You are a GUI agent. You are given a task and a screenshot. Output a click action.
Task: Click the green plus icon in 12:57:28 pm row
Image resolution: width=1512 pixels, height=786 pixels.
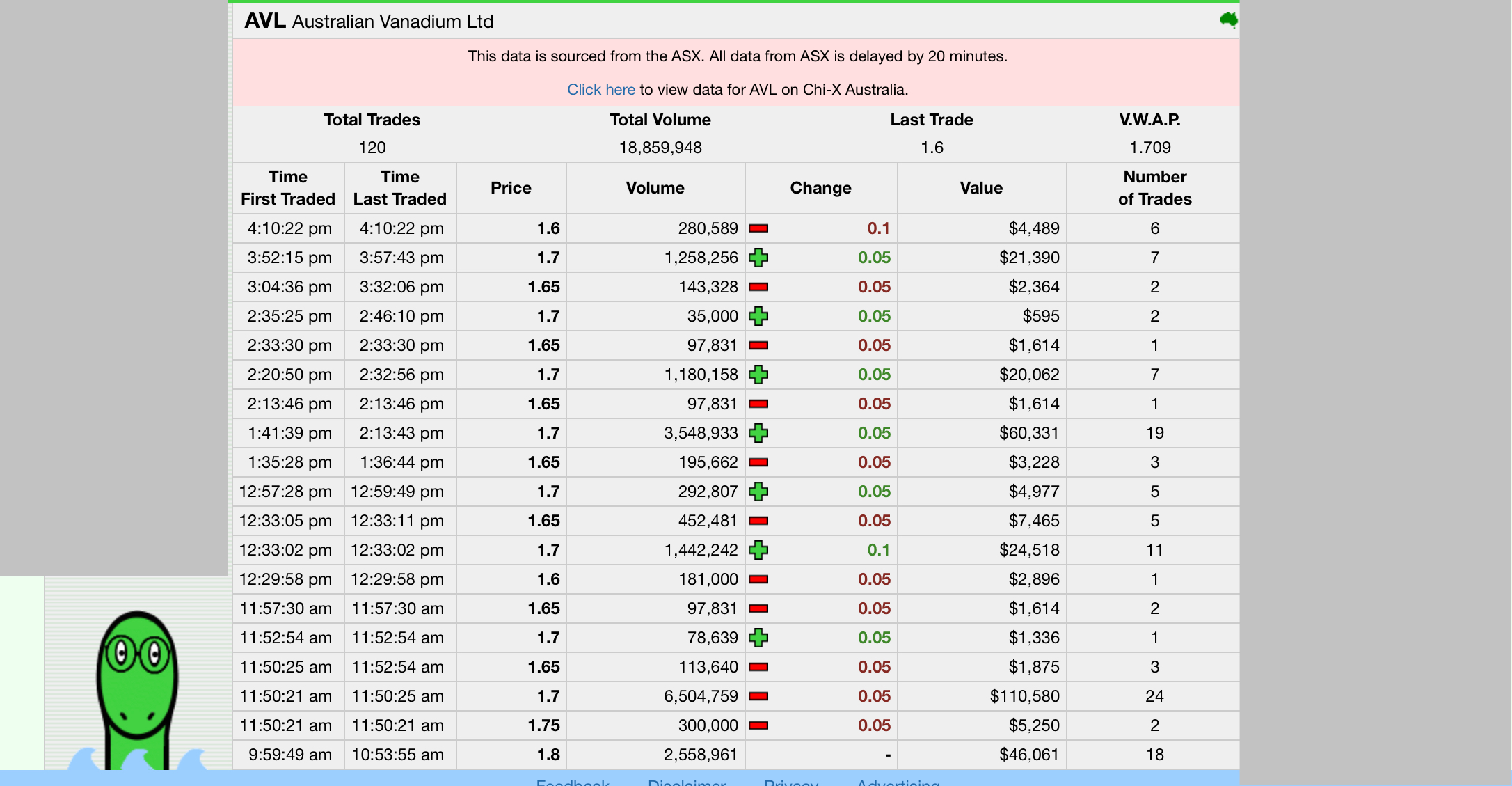758,492
